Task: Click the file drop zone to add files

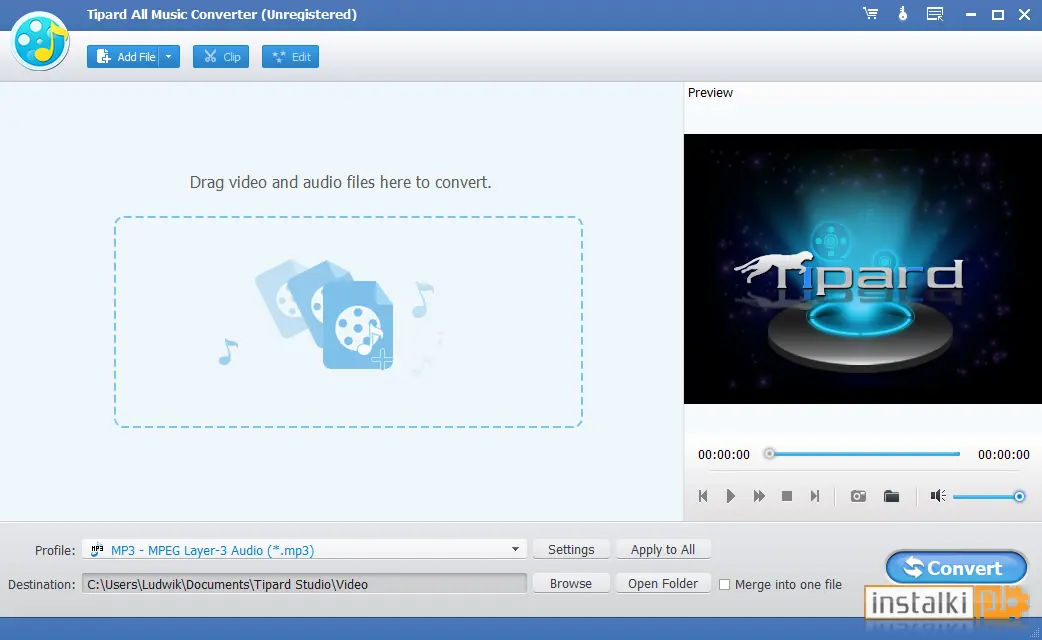Action: tap(348, 322)
